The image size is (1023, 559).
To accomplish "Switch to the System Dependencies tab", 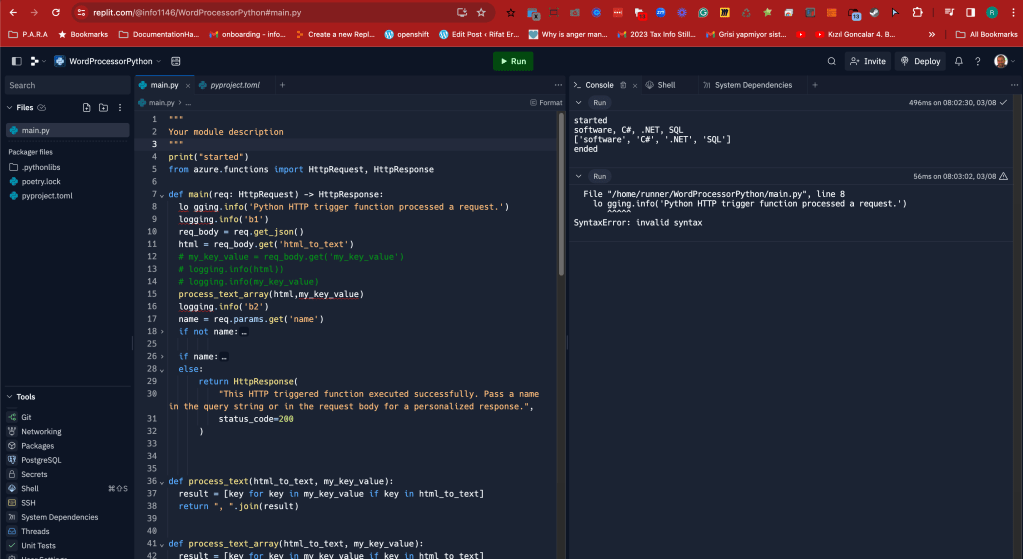I will point(747,85).
